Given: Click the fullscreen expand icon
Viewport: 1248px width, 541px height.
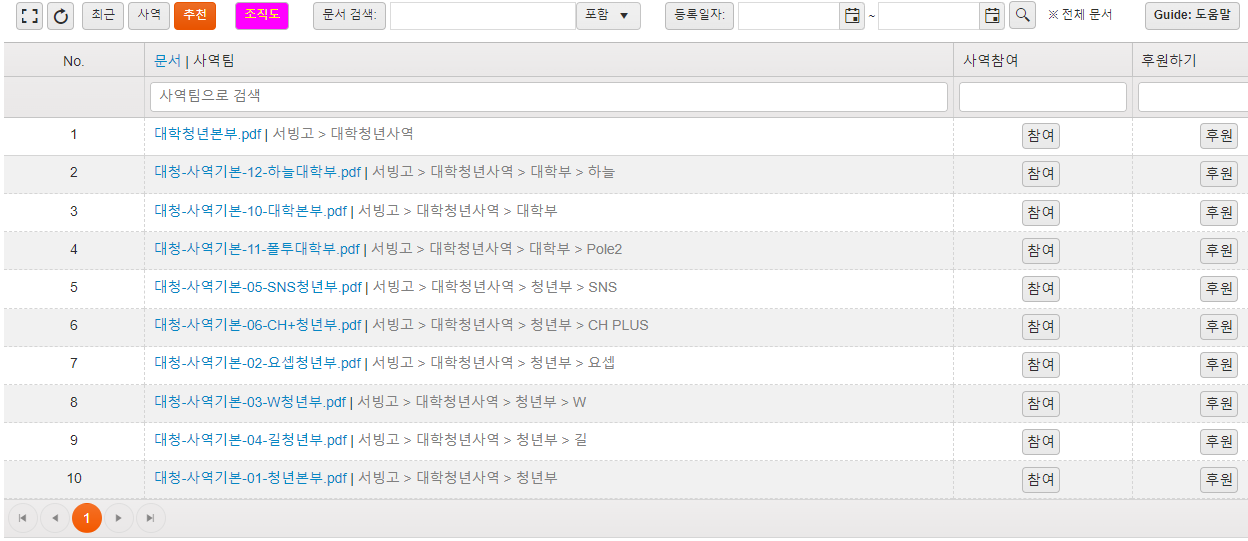Looking at the screenshot, I should pos(30,16).
